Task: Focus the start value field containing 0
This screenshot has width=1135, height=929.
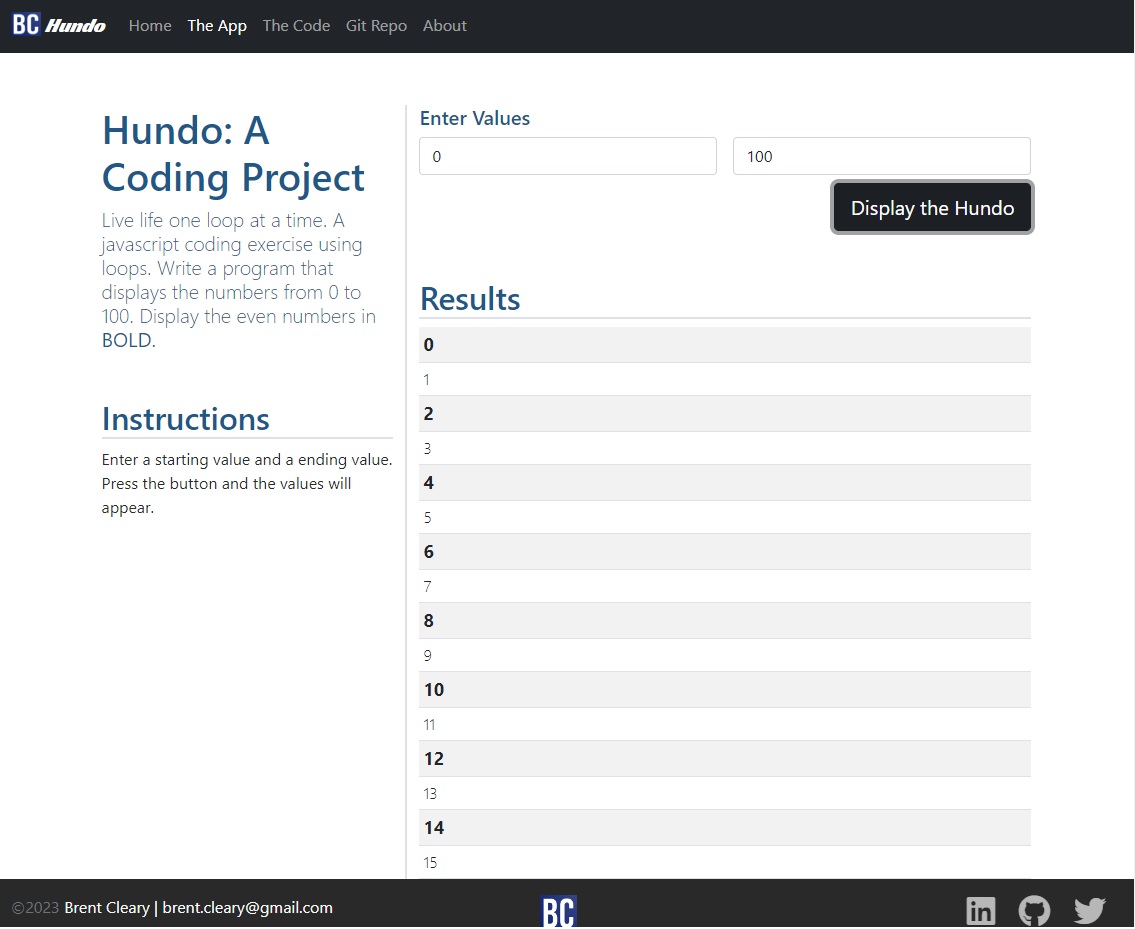Action: 567,157
